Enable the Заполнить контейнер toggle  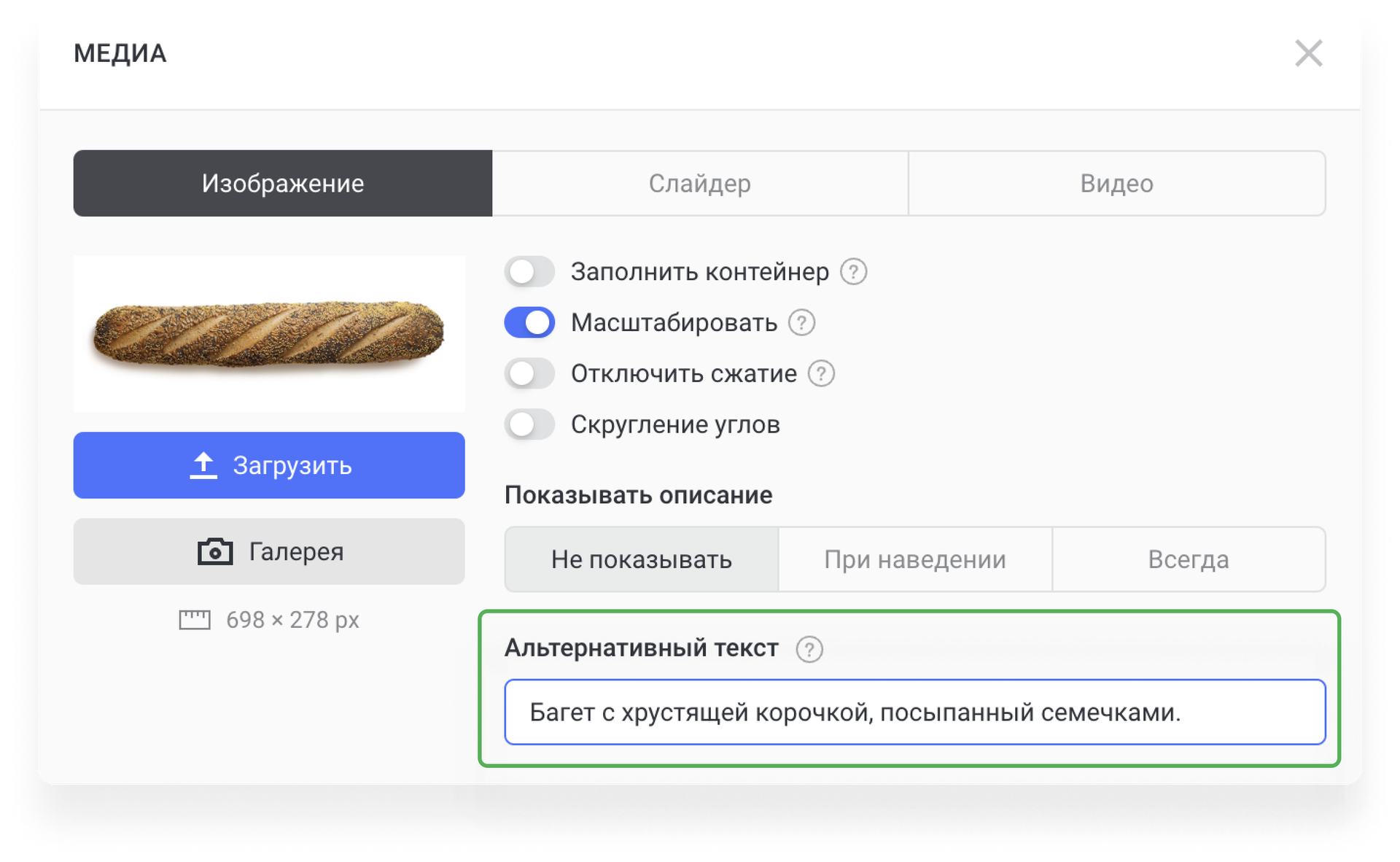click(x=530, y=271)
